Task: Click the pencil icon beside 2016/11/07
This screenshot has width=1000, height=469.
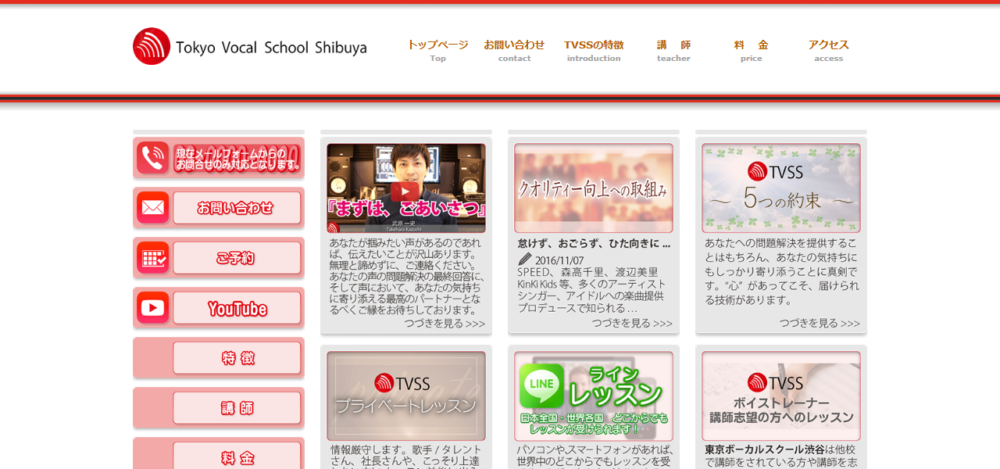Action: [525, 259]
